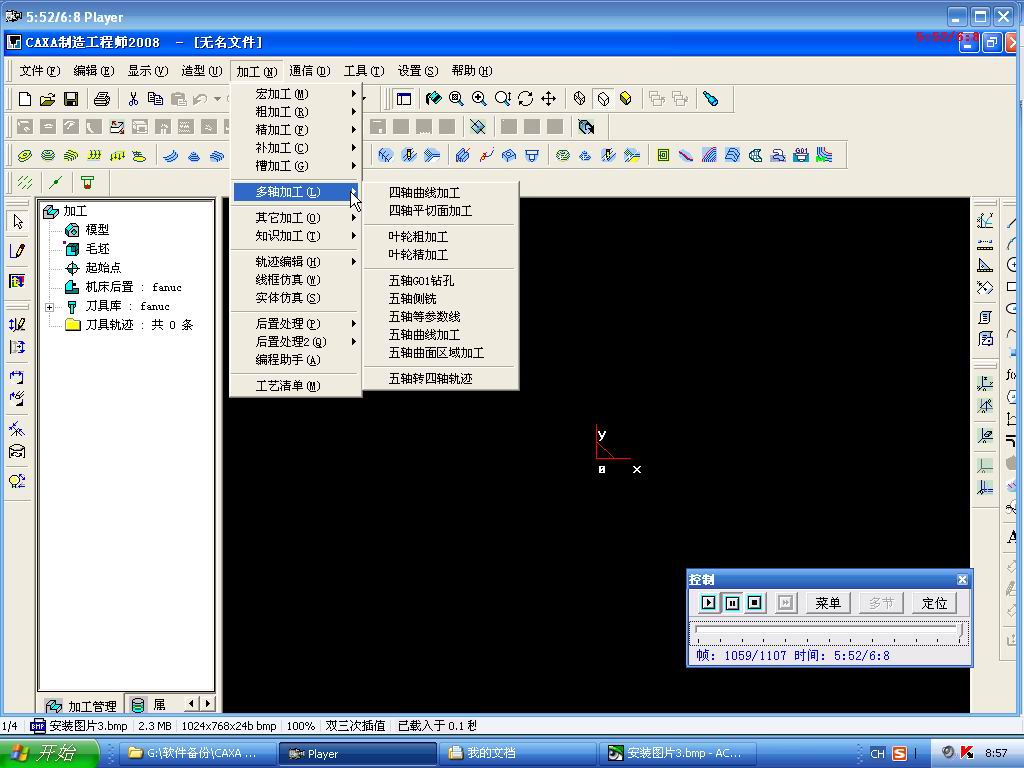This screenshot has width=1024, height=768.
Task: Click the Copy icon
Action: (x=155, y=99)
